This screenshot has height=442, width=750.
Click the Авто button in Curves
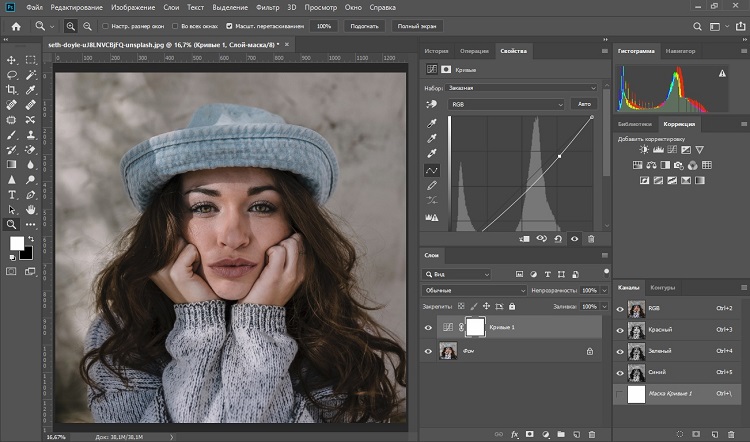tap(584, 104)
